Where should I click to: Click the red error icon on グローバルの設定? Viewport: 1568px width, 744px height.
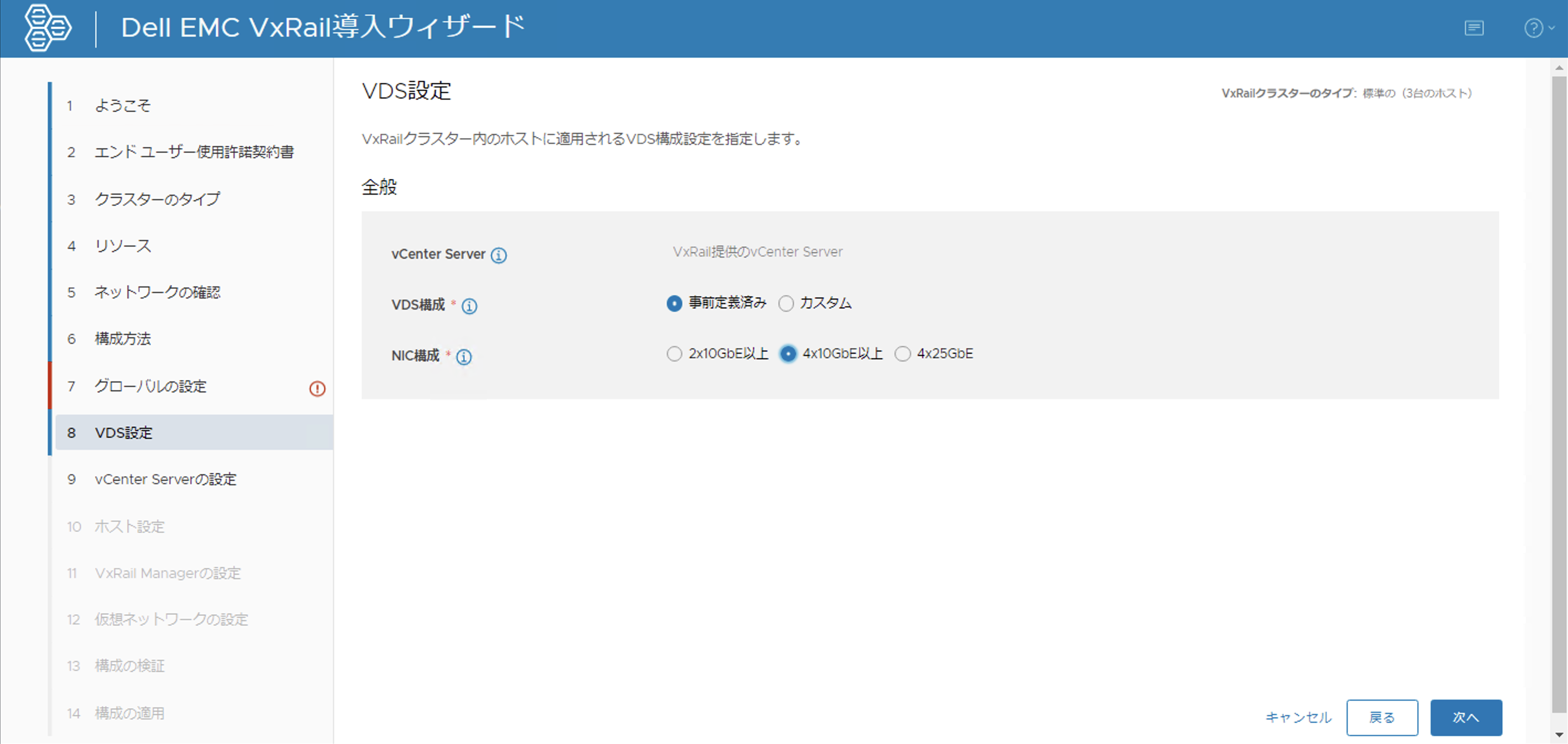[x=317, y=388]
